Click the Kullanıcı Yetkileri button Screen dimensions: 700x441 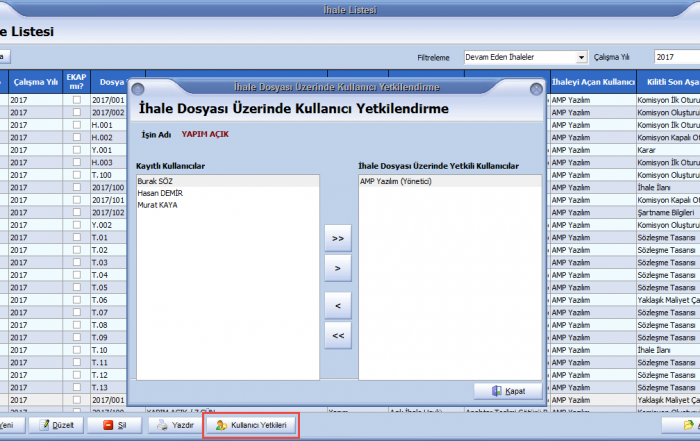pyautogui.click(x=251, y=426)
